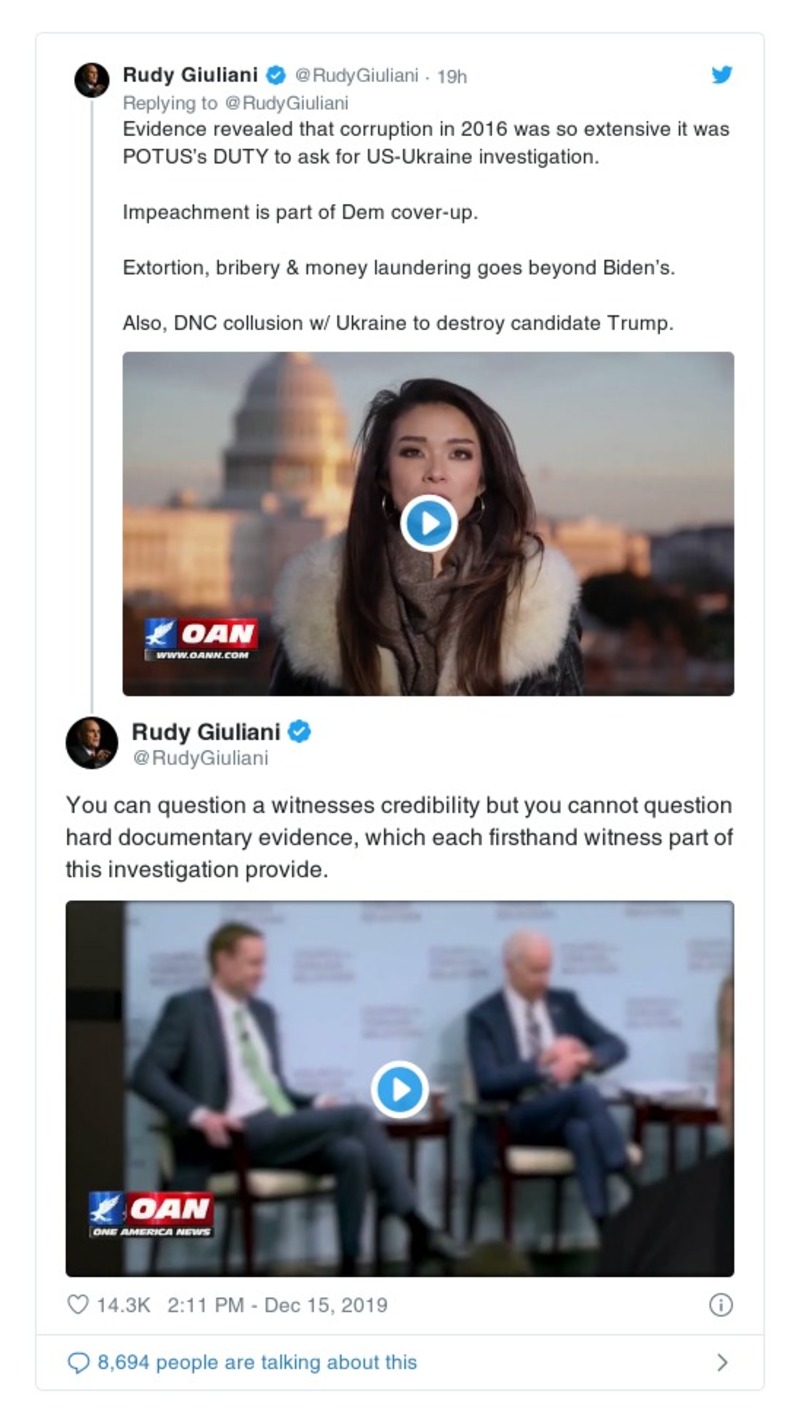This screenshot has width=800, height=1426.
Task: Expand the conversation with the right chevron
Action: point(722,1362)
